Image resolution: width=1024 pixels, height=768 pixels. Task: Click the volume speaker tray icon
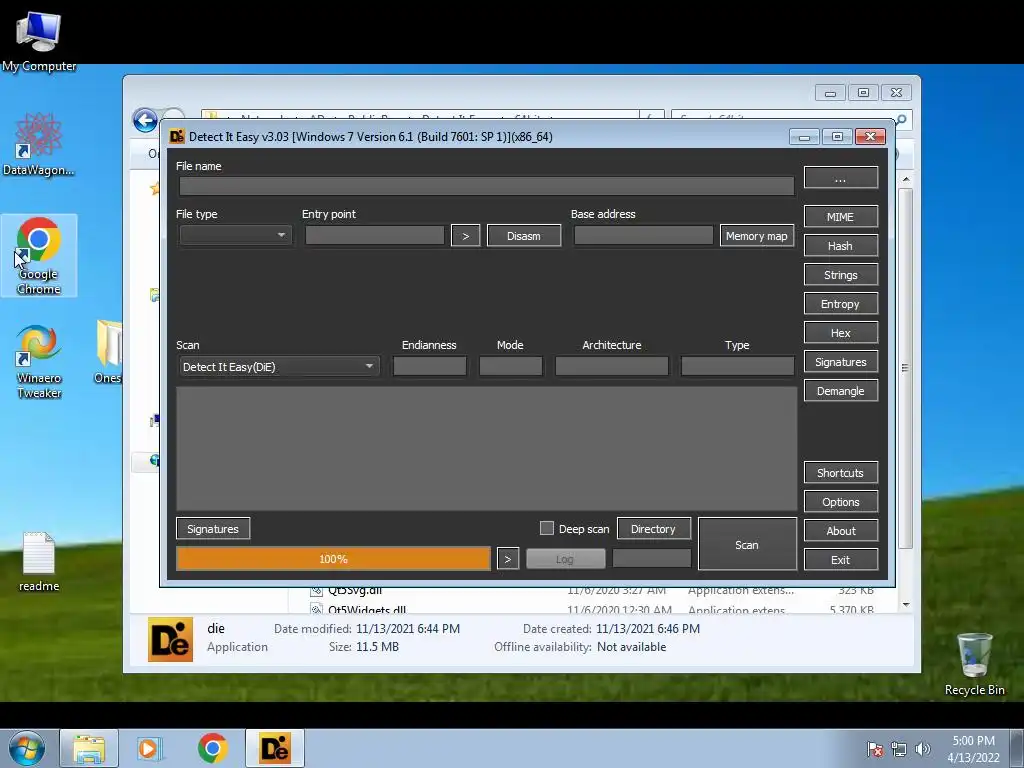pyautogui.click(x=923, y=749)
